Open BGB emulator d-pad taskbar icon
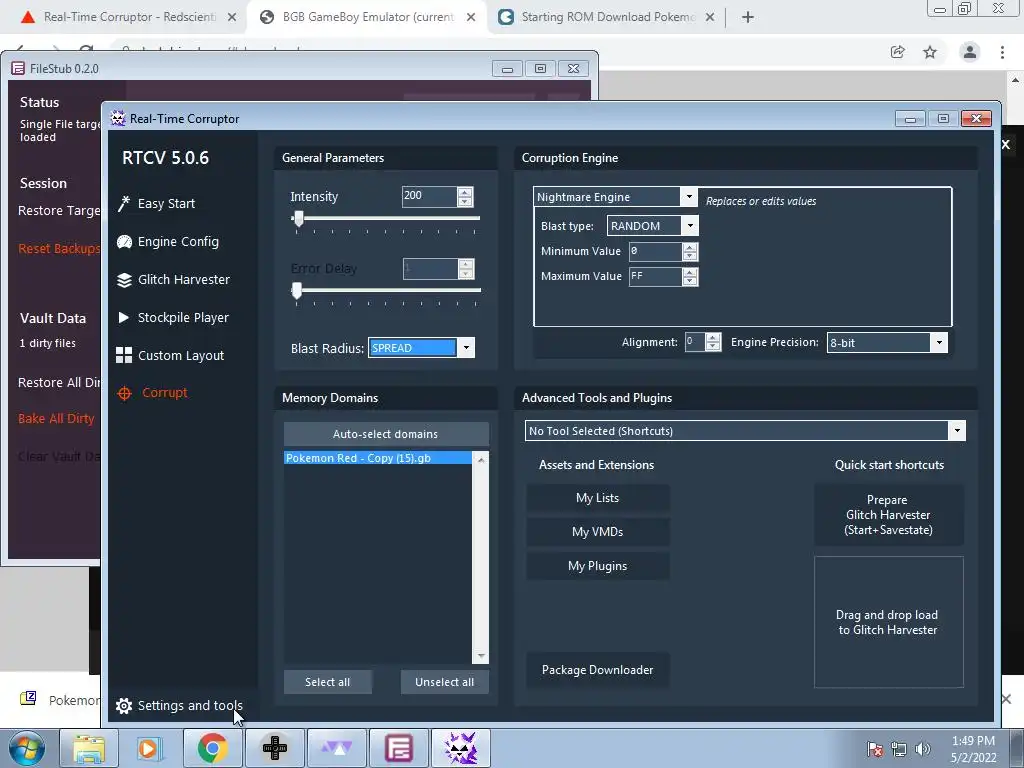 tap(274, 748)
